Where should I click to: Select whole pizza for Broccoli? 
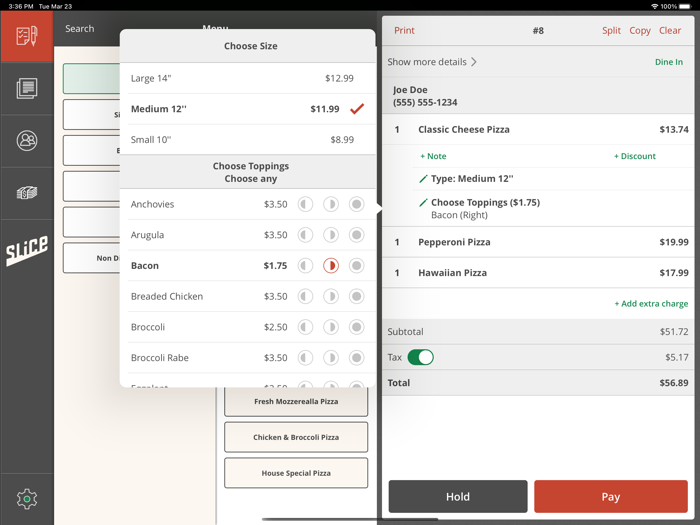pyautogui.click(x=357, y=327)
